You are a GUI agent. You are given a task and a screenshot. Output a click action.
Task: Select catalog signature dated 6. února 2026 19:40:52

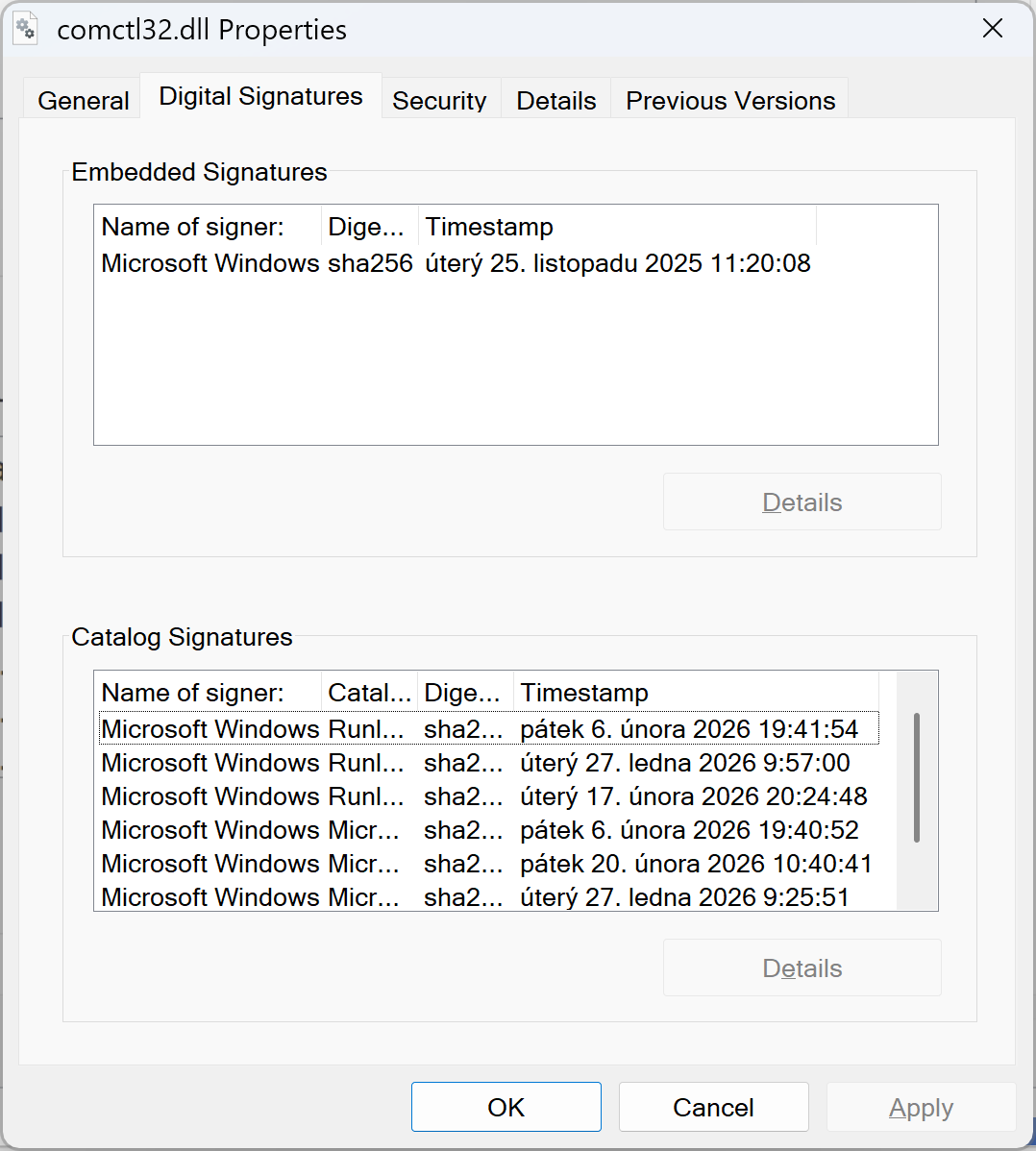pyautogui.click(x=489, y=829)
